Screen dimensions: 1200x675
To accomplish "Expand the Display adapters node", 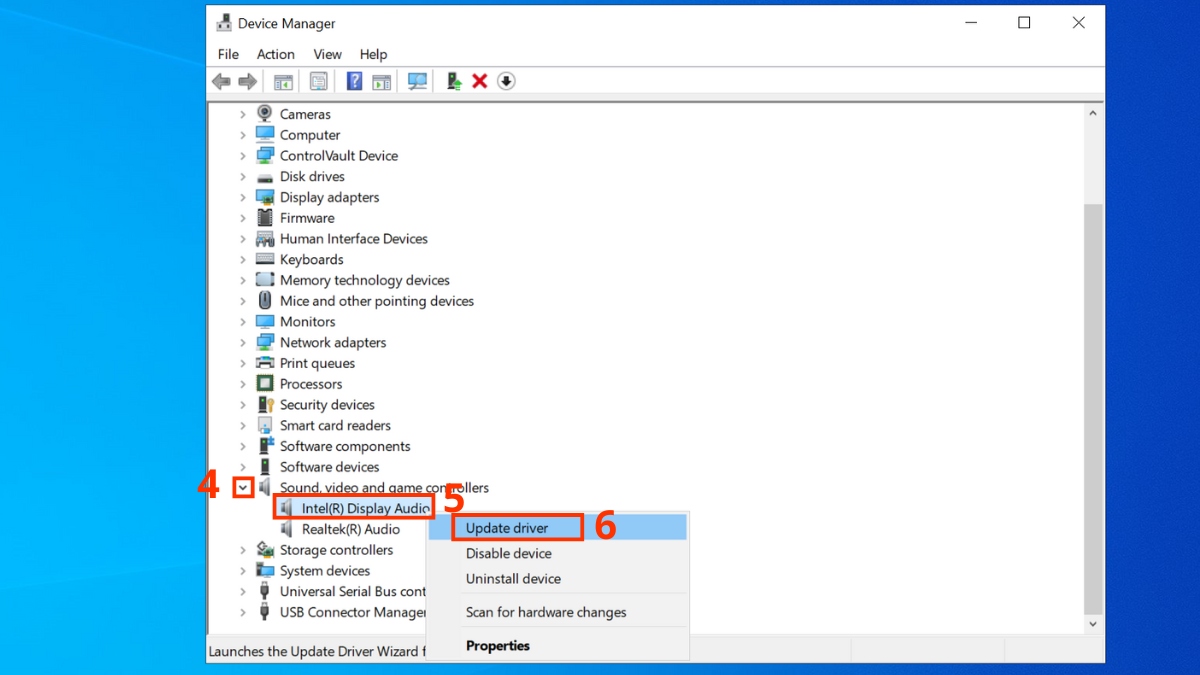I will [x=243, y=197].
